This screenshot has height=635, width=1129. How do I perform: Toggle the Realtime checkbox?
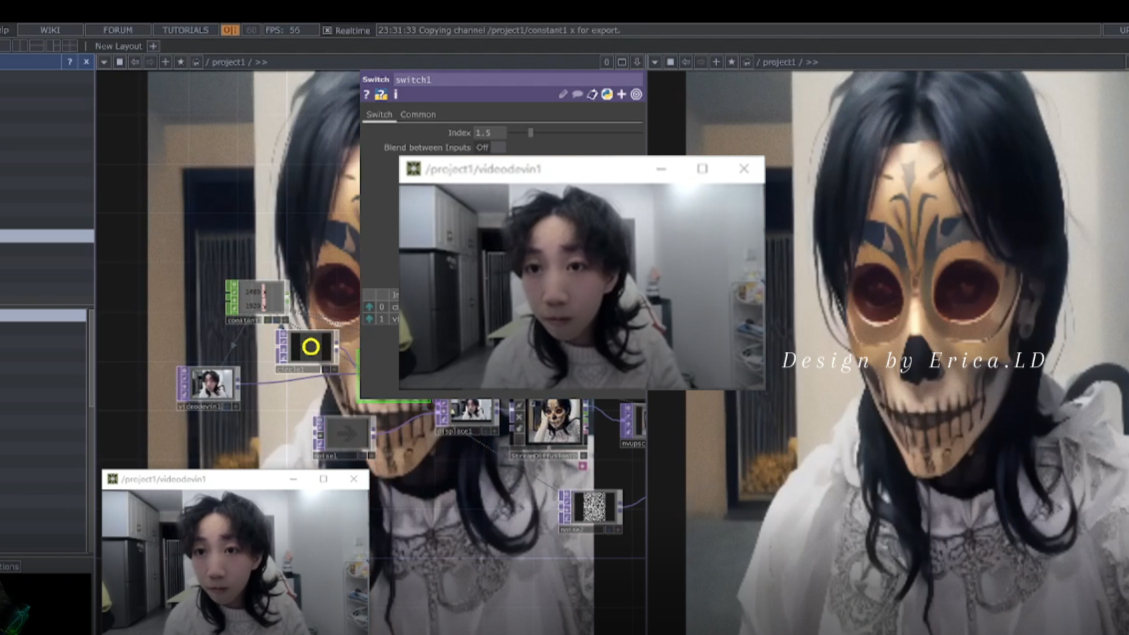point(328,30)
